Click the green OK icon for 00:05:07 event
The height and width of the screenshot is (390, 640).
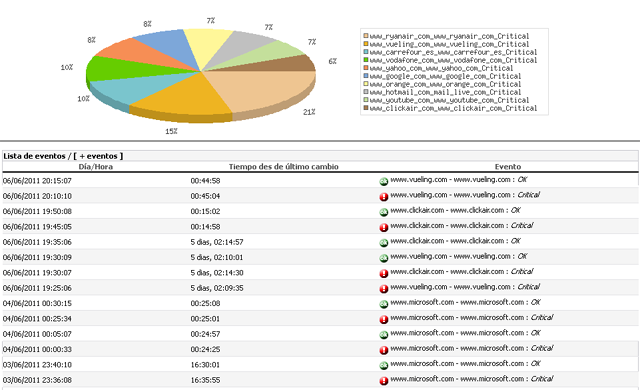click(x=384, y=335)
